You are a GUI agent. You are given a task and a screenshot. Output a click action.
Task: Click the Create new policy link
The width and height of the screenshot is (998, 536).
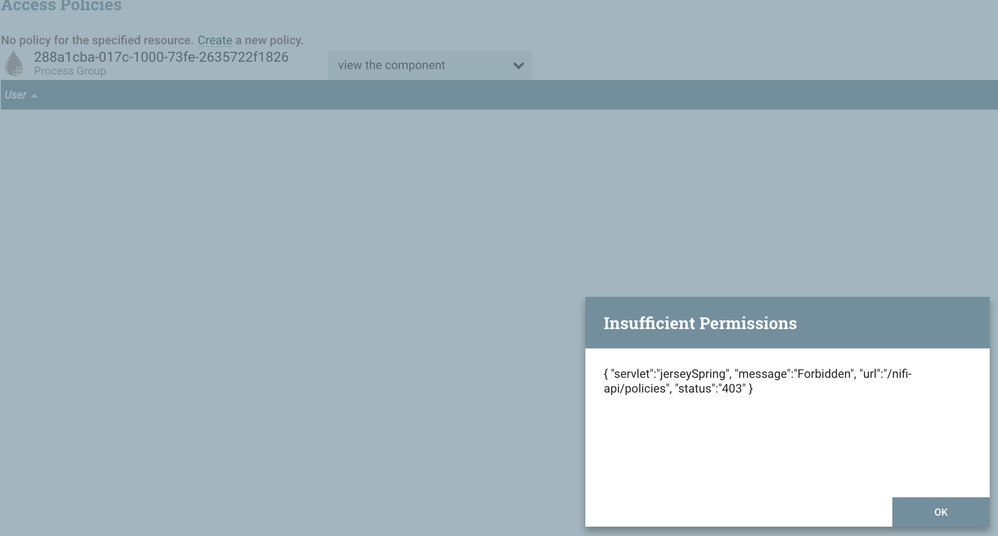click(x=214, y=40)
